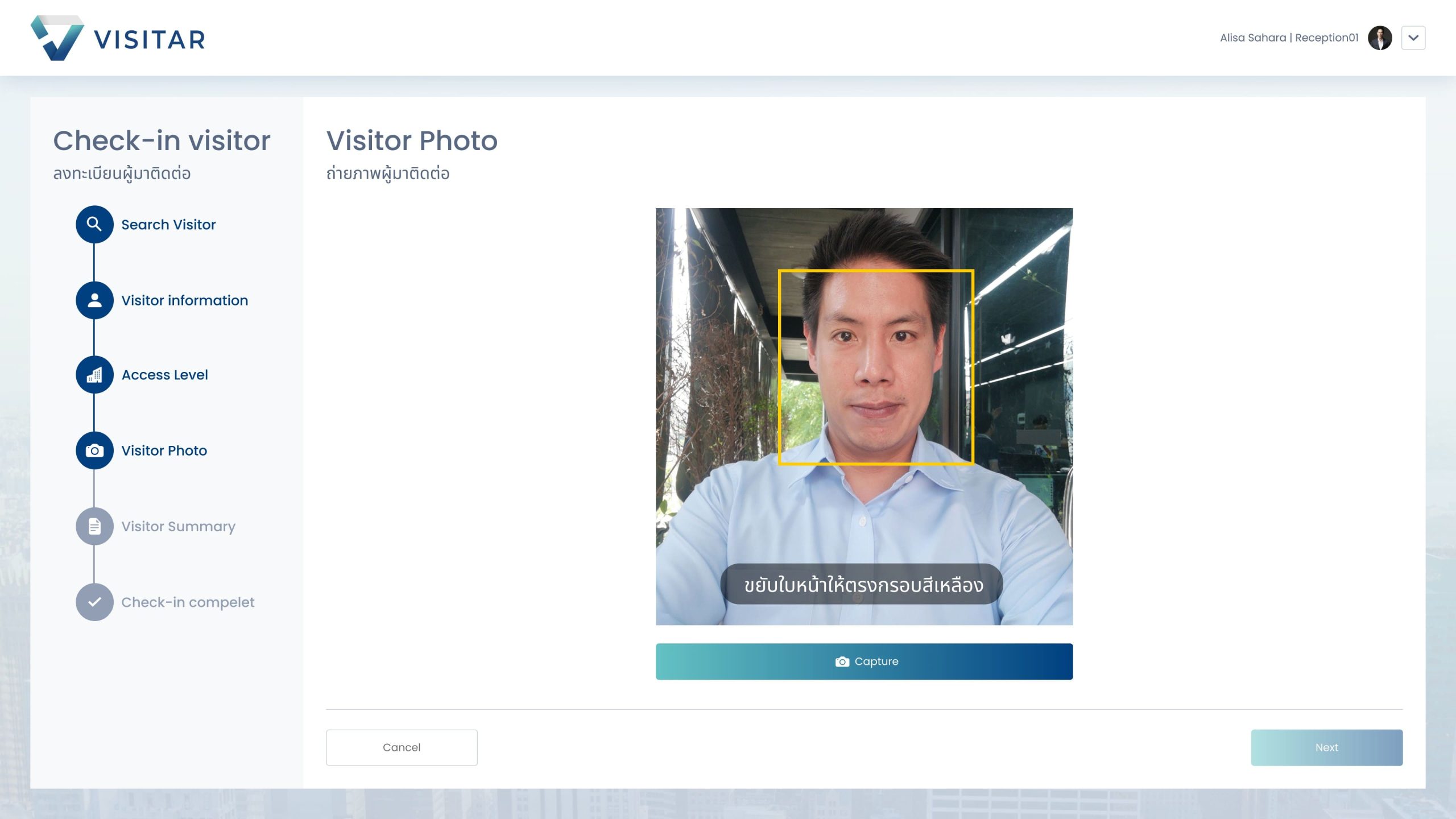Image resolution: width=1456 pixels, height=819 pixels.
Task: Click the Thai instruction banner on the preview
Action: tap(862, 584)
